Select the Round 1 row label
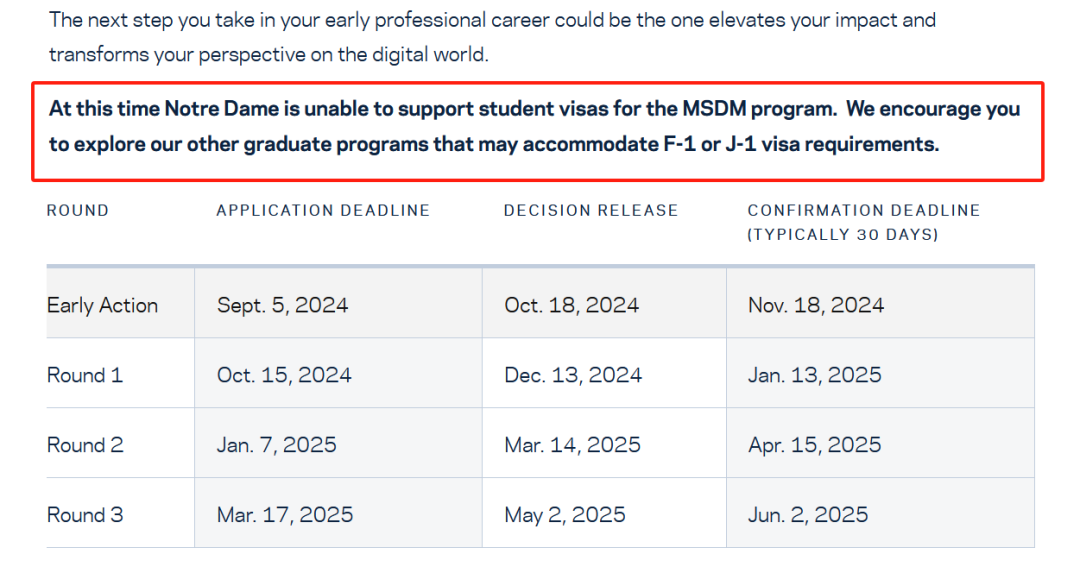The image size is (1080, 573). (x=85, y=375)
